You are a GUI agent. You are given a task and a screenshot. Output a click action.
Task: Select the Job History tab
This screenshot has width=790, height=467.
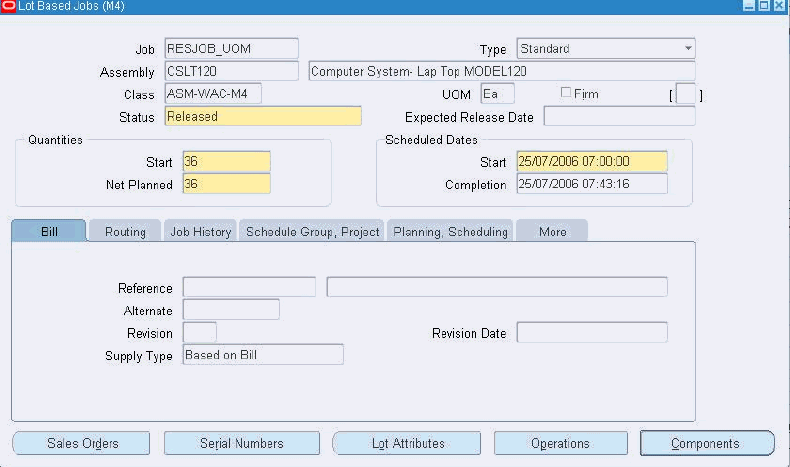coord(201,231)
